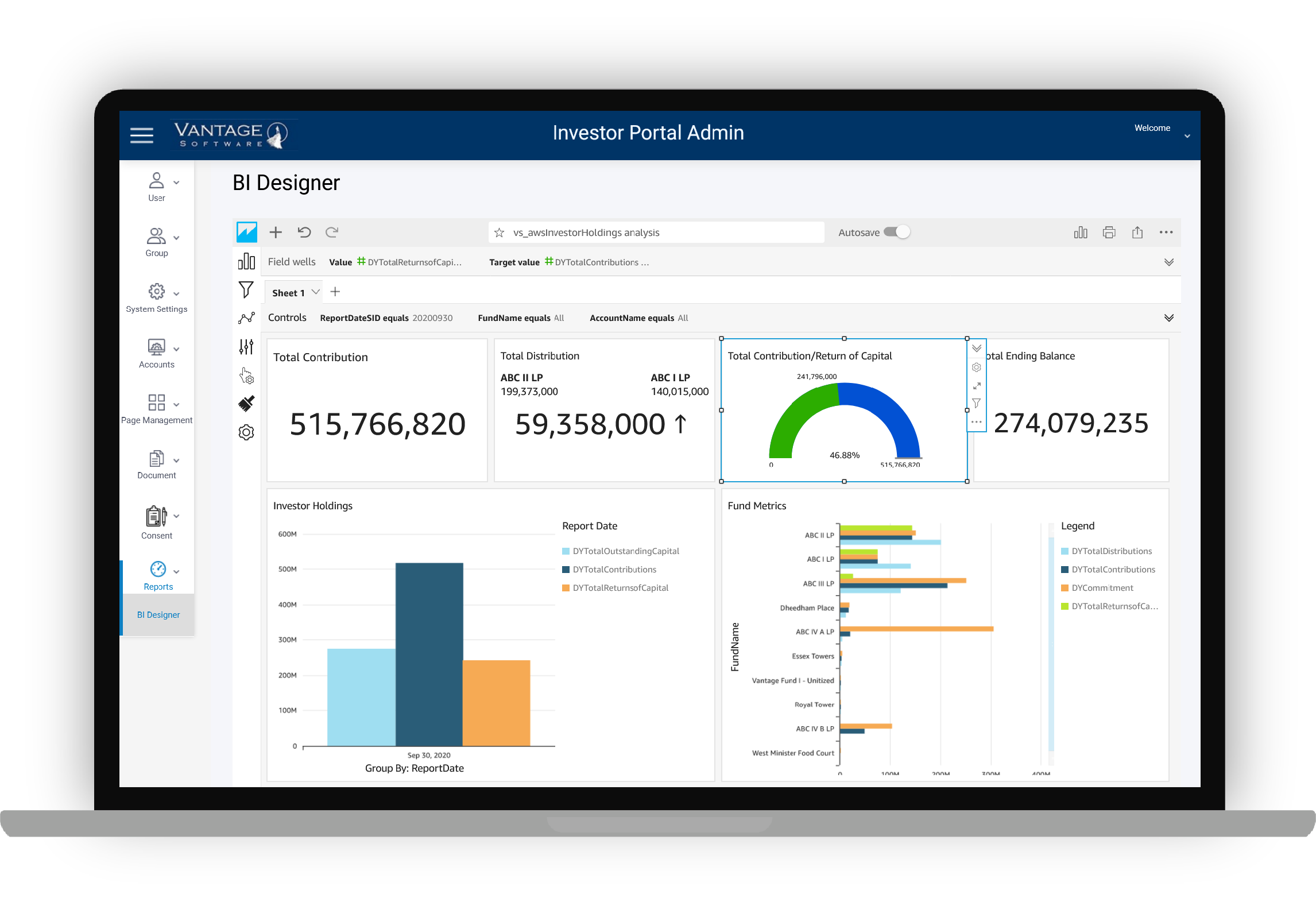Open the Sheet 1 dropdown
This screenshot has width=1316, height=902.
(315, 292)
